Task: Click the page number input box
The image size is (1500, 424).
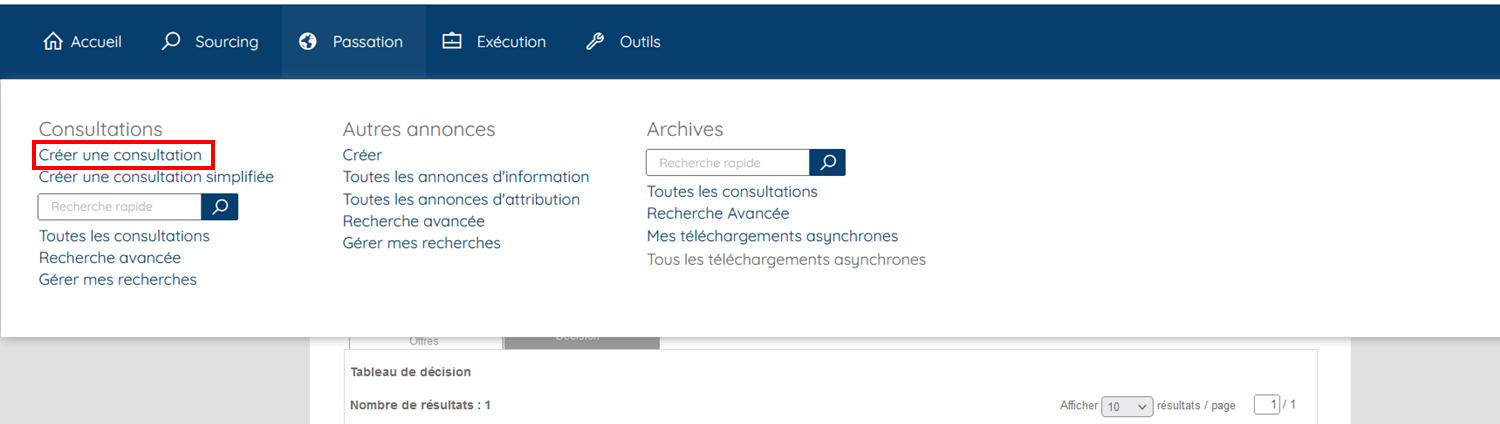Action: [x=1266, y=405]
